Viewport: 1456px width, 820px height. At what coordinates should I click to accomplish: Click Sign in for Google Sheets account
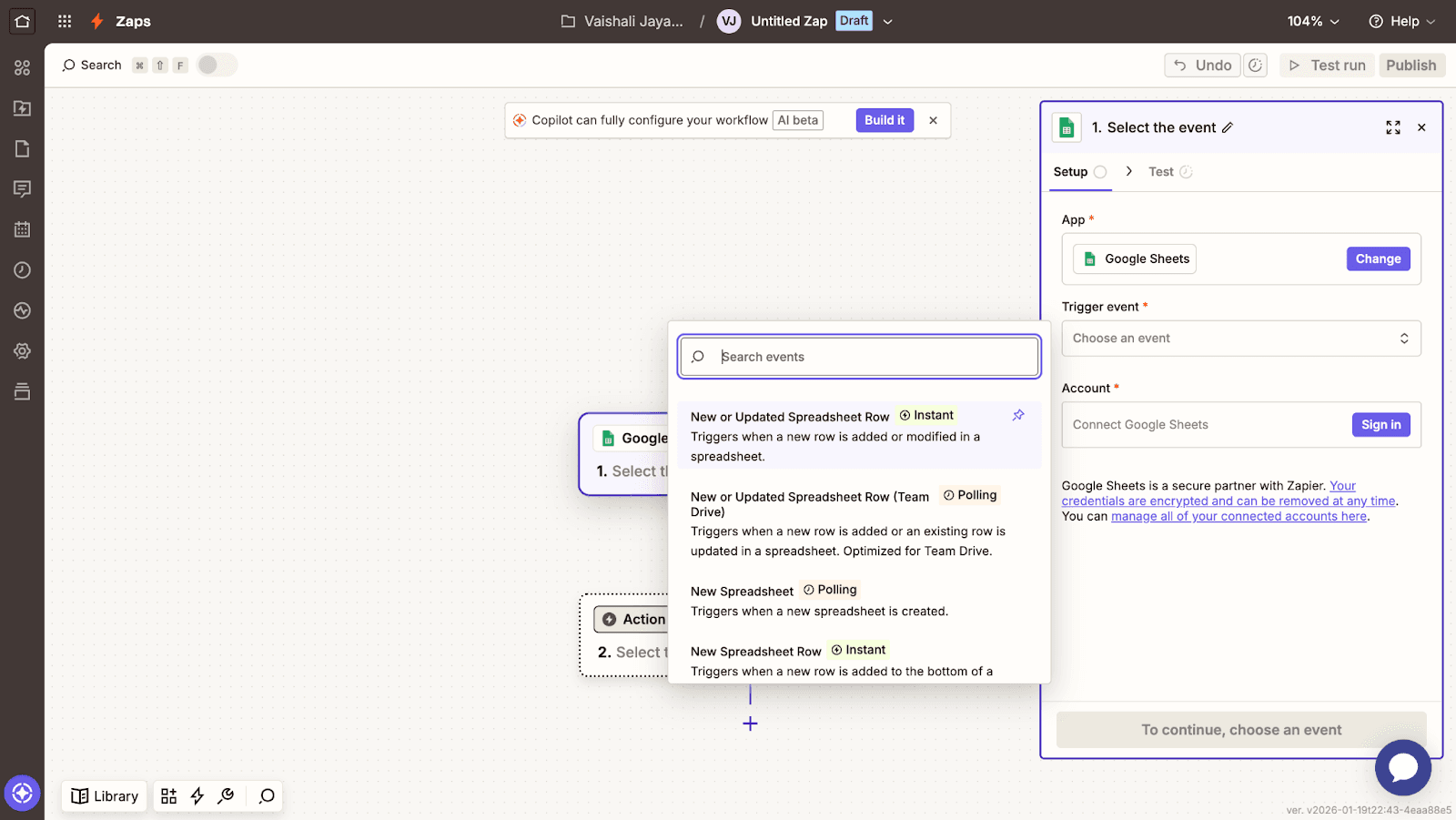click(x=1380, y=425)
